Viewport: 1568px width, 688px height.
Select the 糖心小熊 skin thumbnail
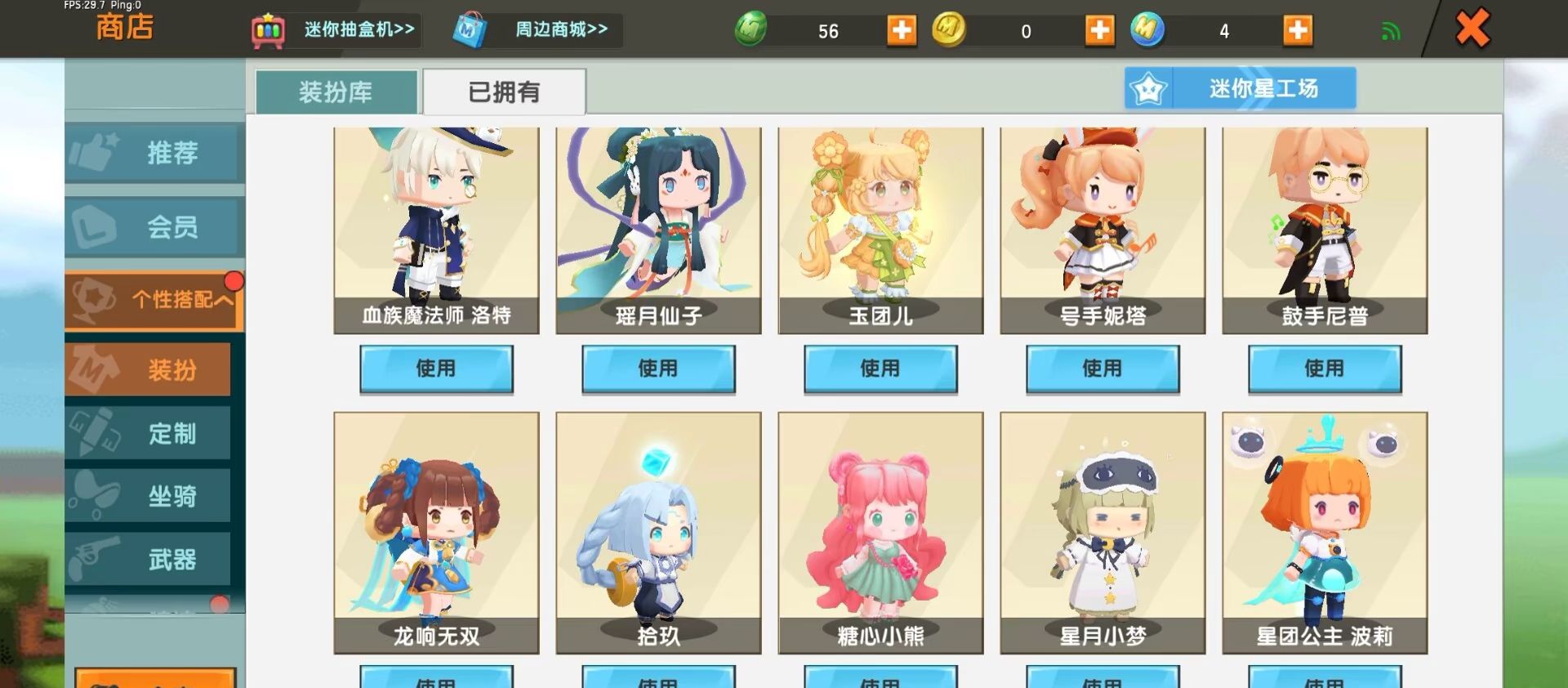pos(880,532)
